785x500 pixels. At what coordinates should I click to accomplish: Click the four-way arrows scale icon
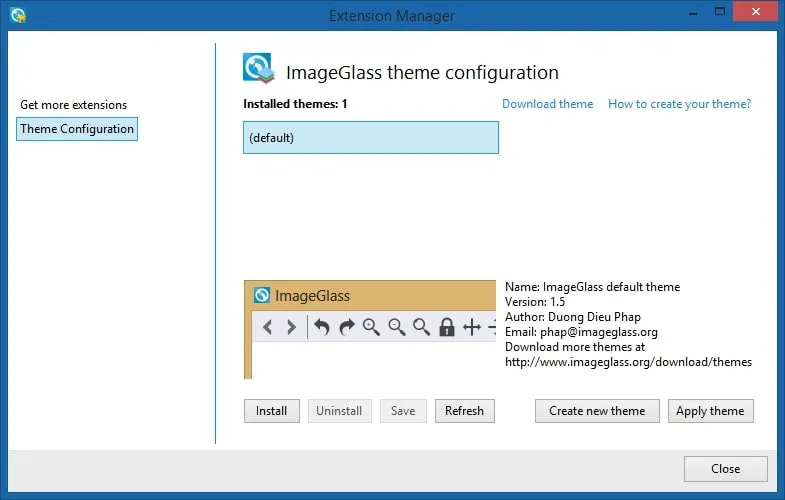tap(472, 327)
